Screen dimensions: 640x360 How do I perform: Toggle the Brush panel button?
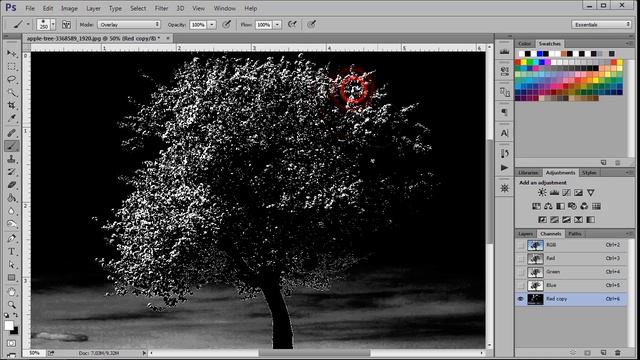[x=66, y=24]
